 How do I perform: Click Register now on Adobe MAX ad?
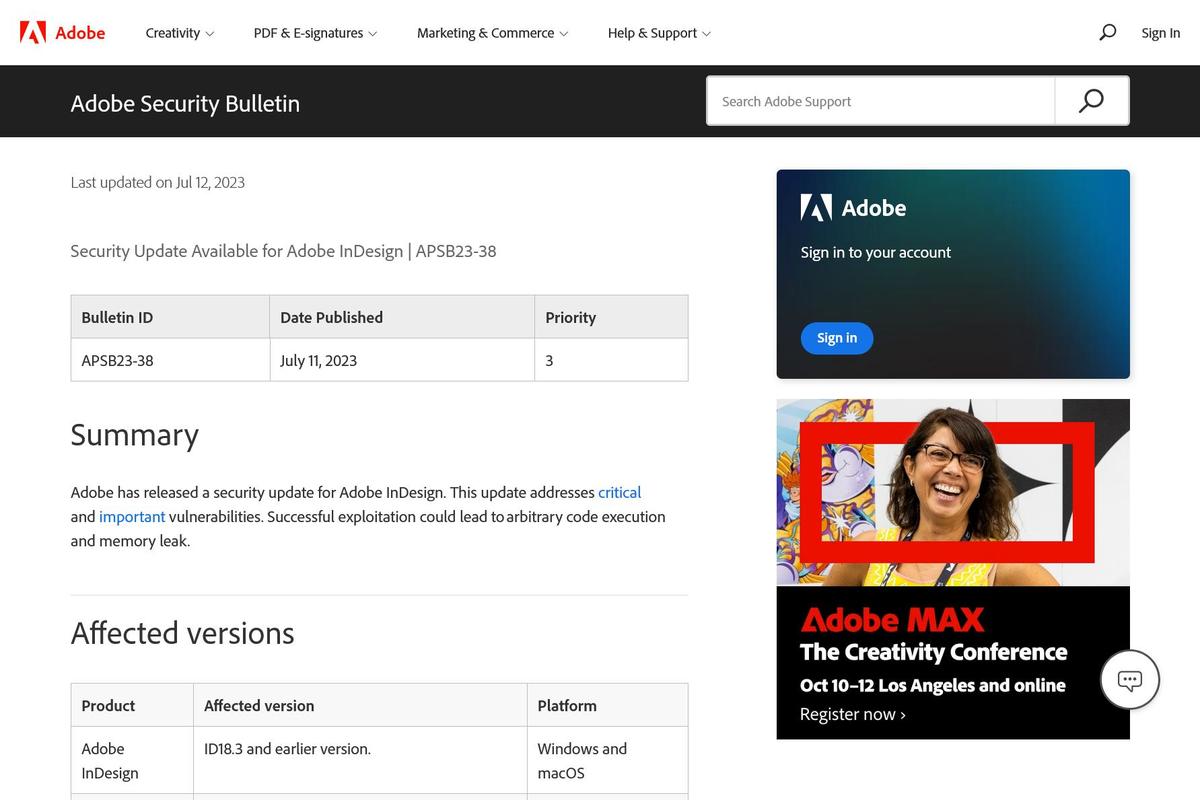[852, 714]
